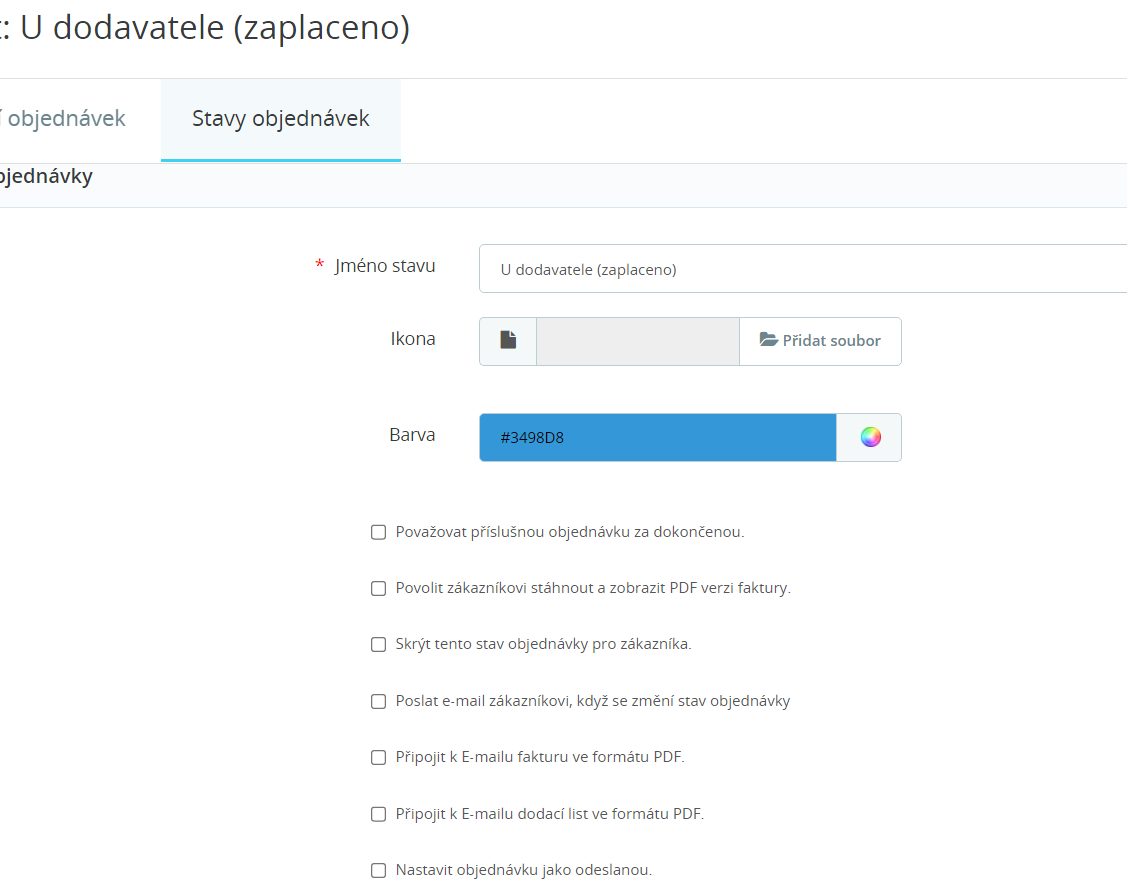The height and width of the screenshot is (889, 1127).
Task: Click the 'Považovat příslušnou objednávku za dokončenou' label
Action: coord(570,532)
